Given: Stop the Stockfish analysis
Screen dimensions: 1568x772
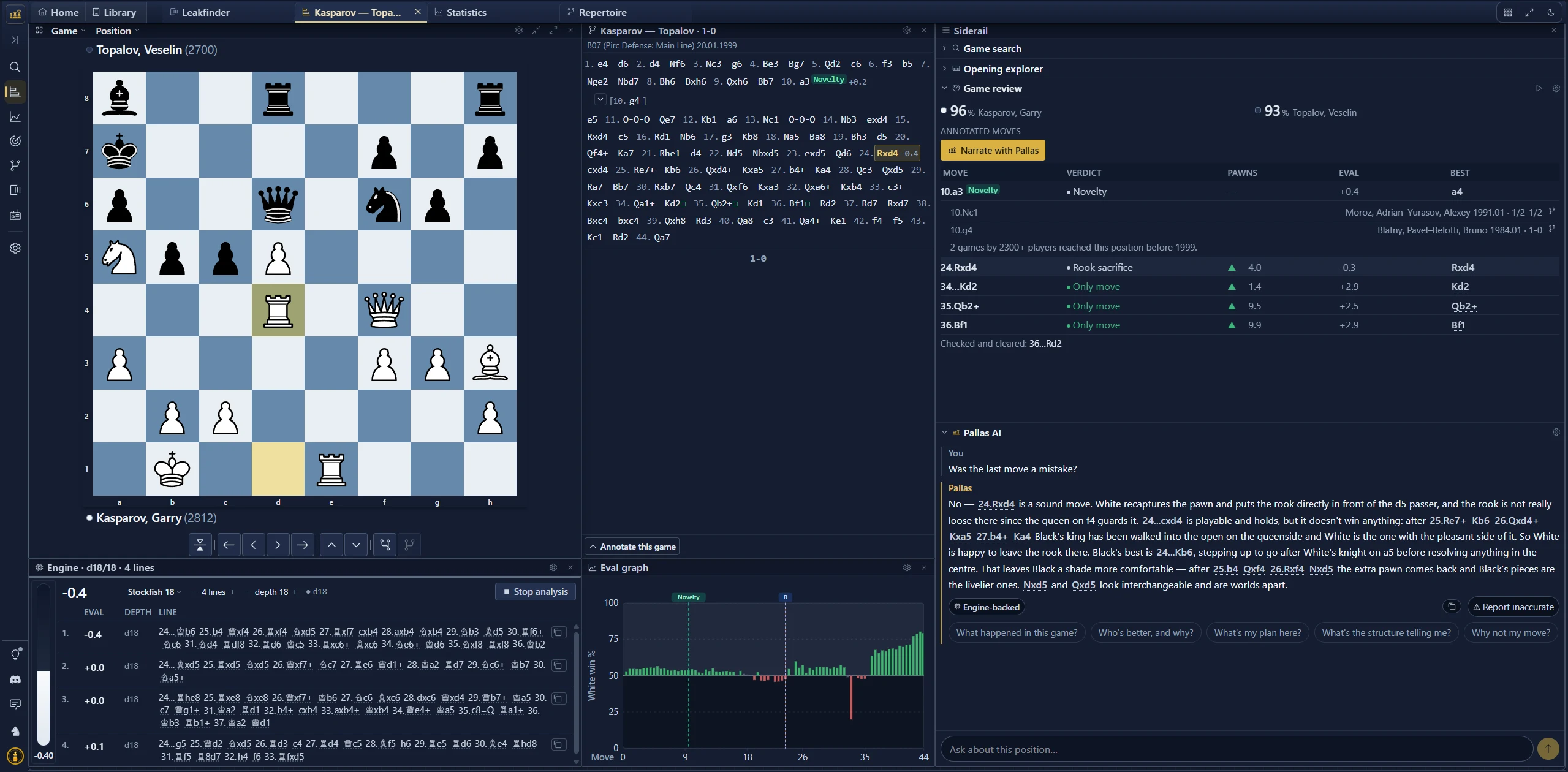Looking at the screenshot, I should [x=535, y=592].
